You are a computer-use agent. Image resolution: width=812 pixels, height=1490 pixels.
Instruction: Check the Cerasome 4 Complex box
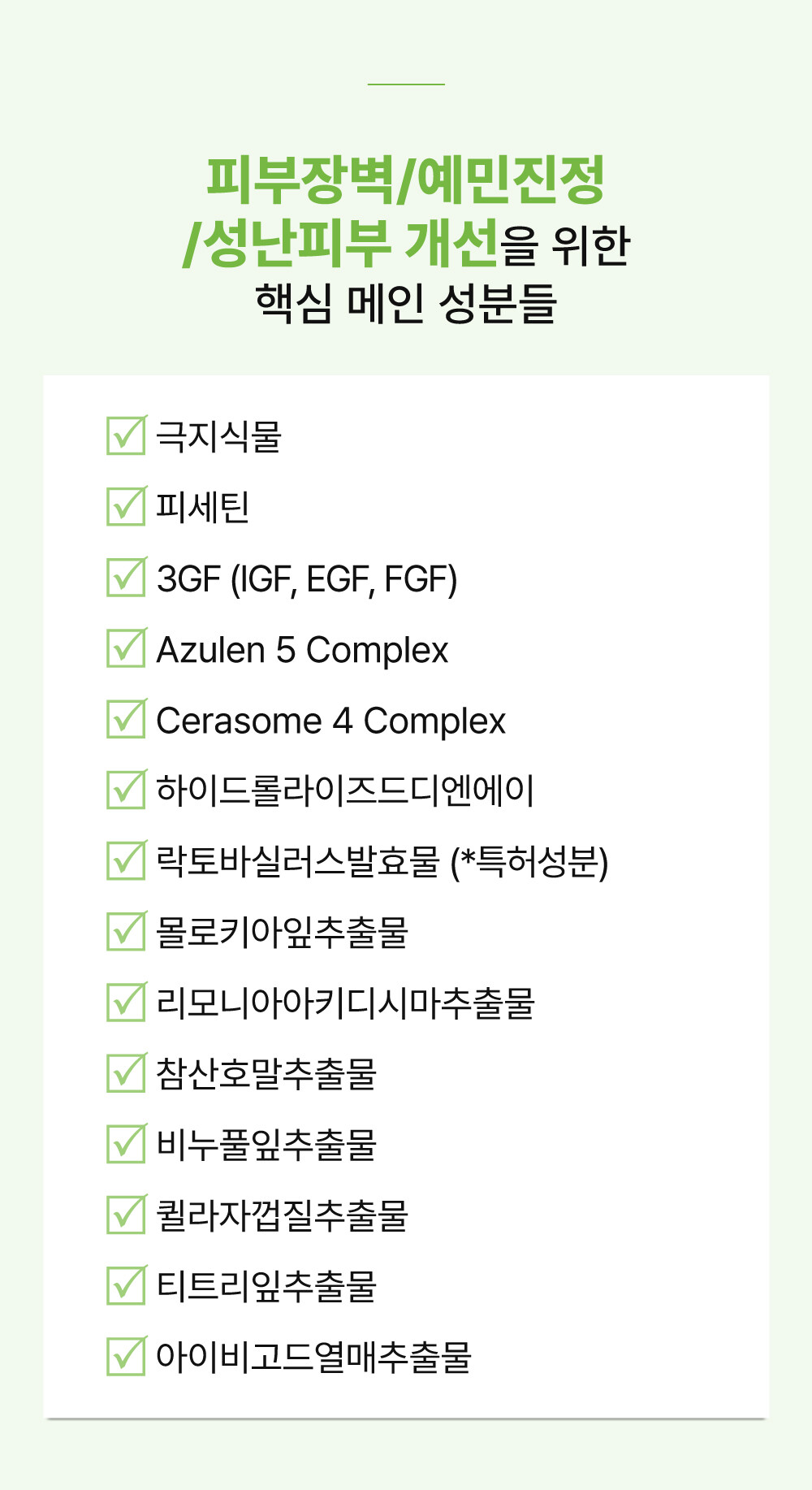127,719
